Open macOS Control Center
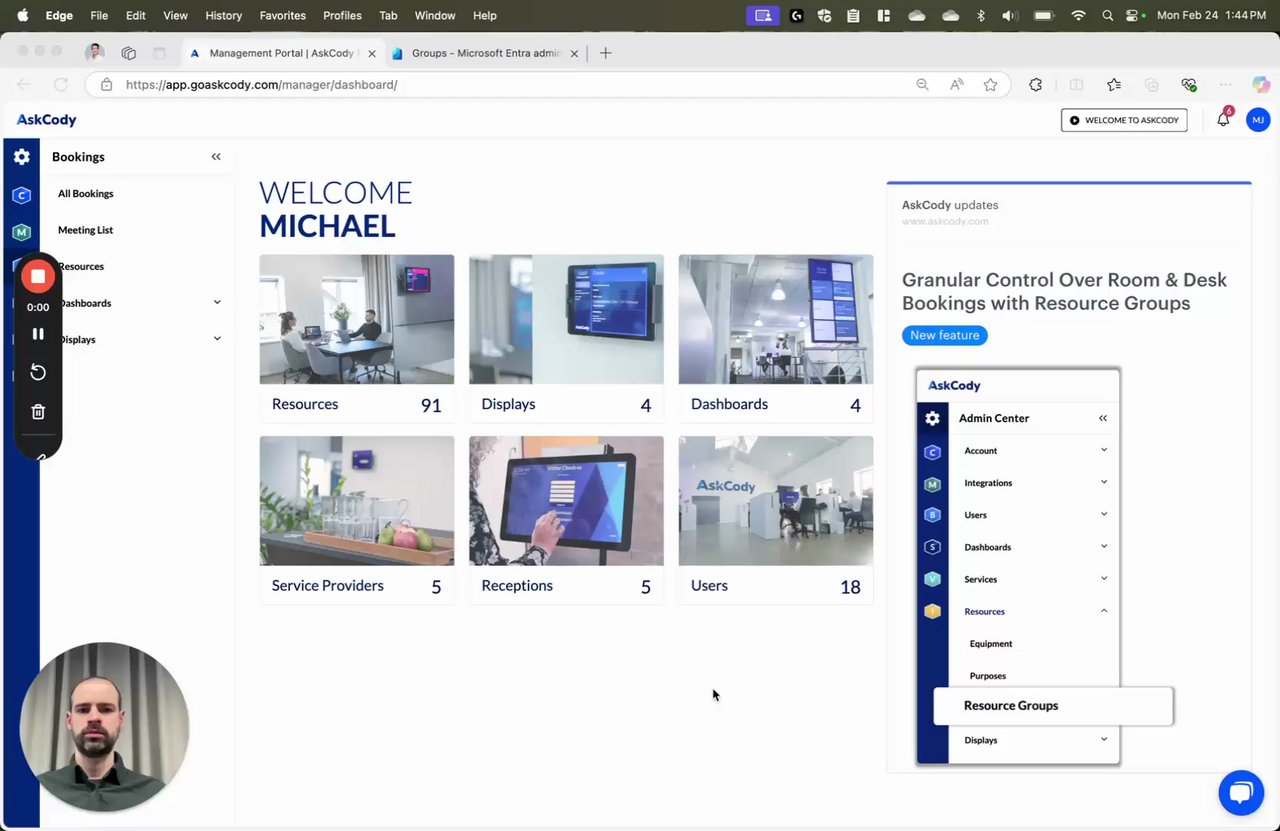This screenshot has height=831, width=1280. coord(1134,15)
